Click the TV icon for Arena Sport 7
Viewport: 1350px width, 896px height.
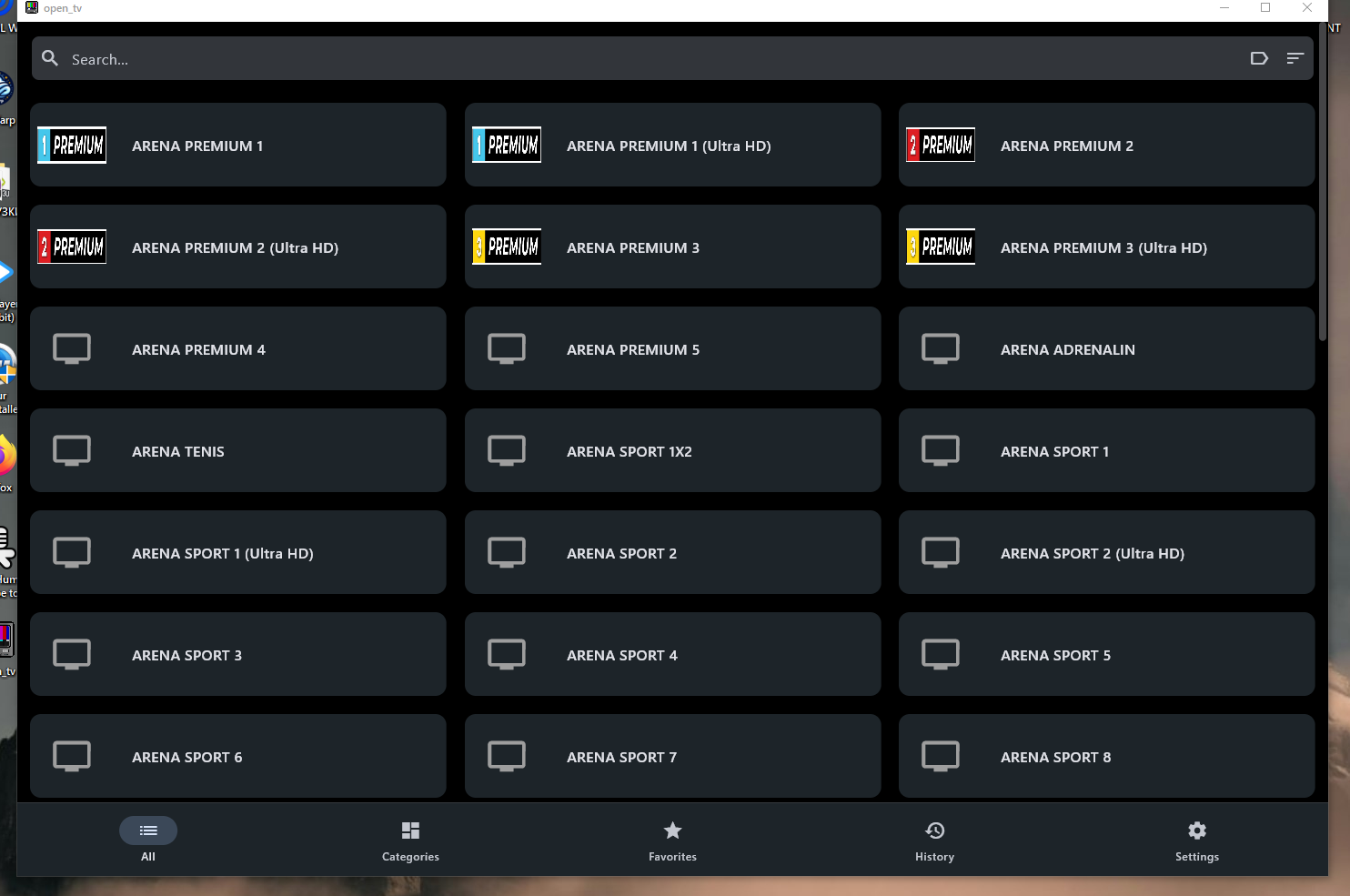pyautogui.click(x=507, y=756)
